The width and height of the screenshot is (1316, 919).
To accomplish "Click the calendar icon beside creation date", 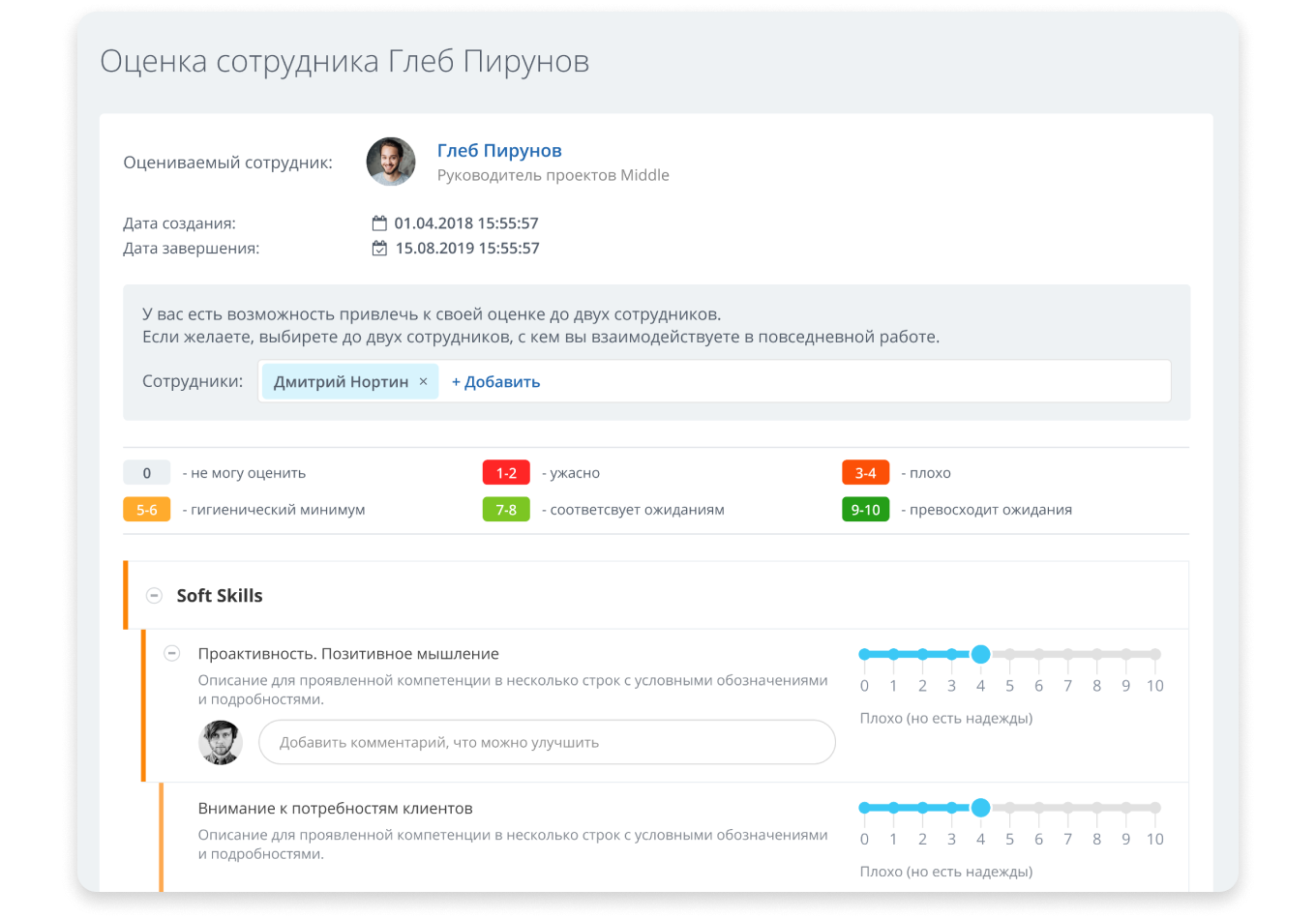I will (x=379, y=223).
